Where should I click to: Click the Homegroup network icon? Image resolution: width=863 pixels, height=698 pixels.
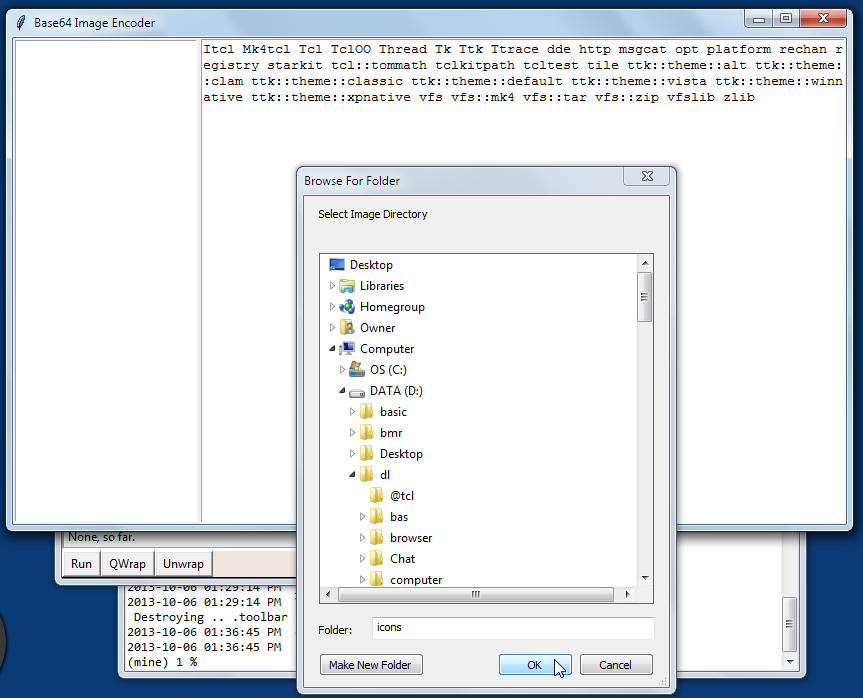346,307
